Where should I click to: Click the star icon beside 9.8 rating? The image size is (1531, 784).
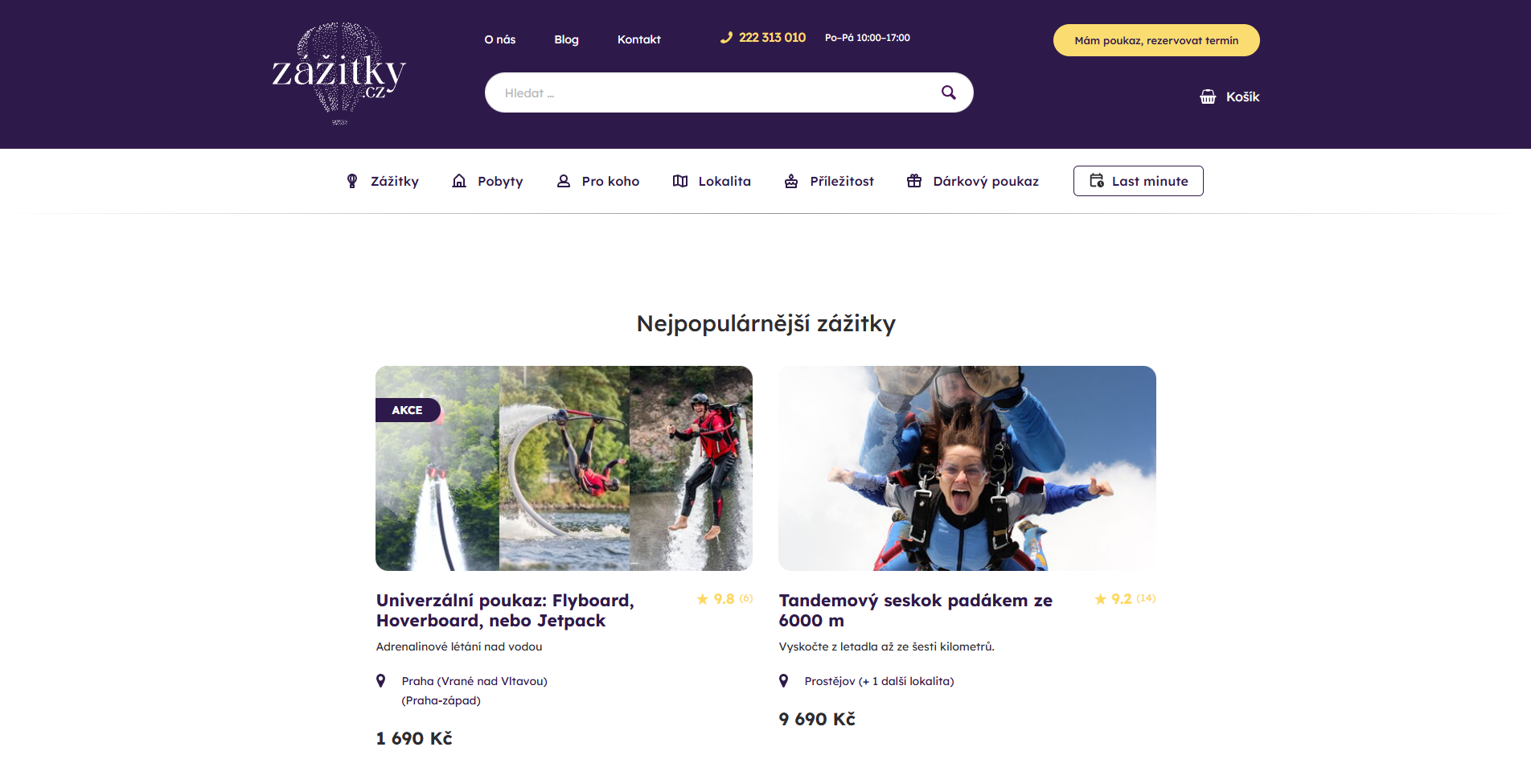[x=703, y=599]
